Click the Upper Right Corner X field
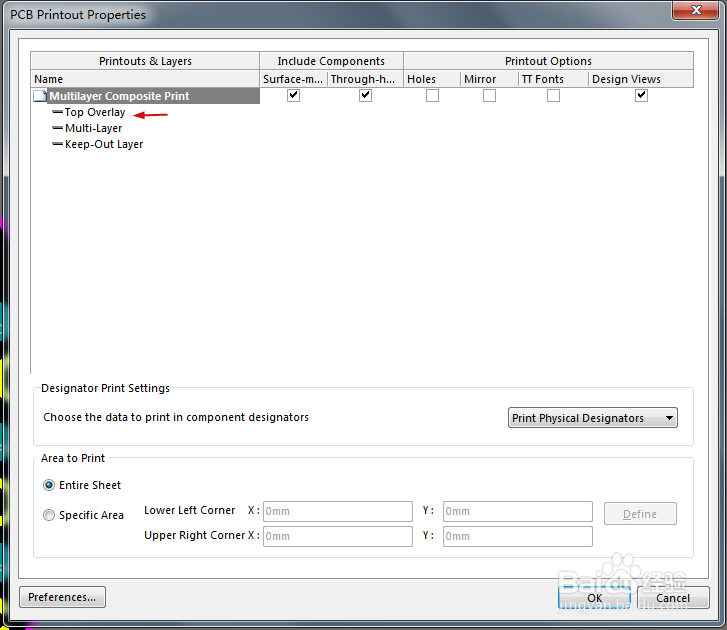This screenshot has height=630, width=727. pos(338,536)
